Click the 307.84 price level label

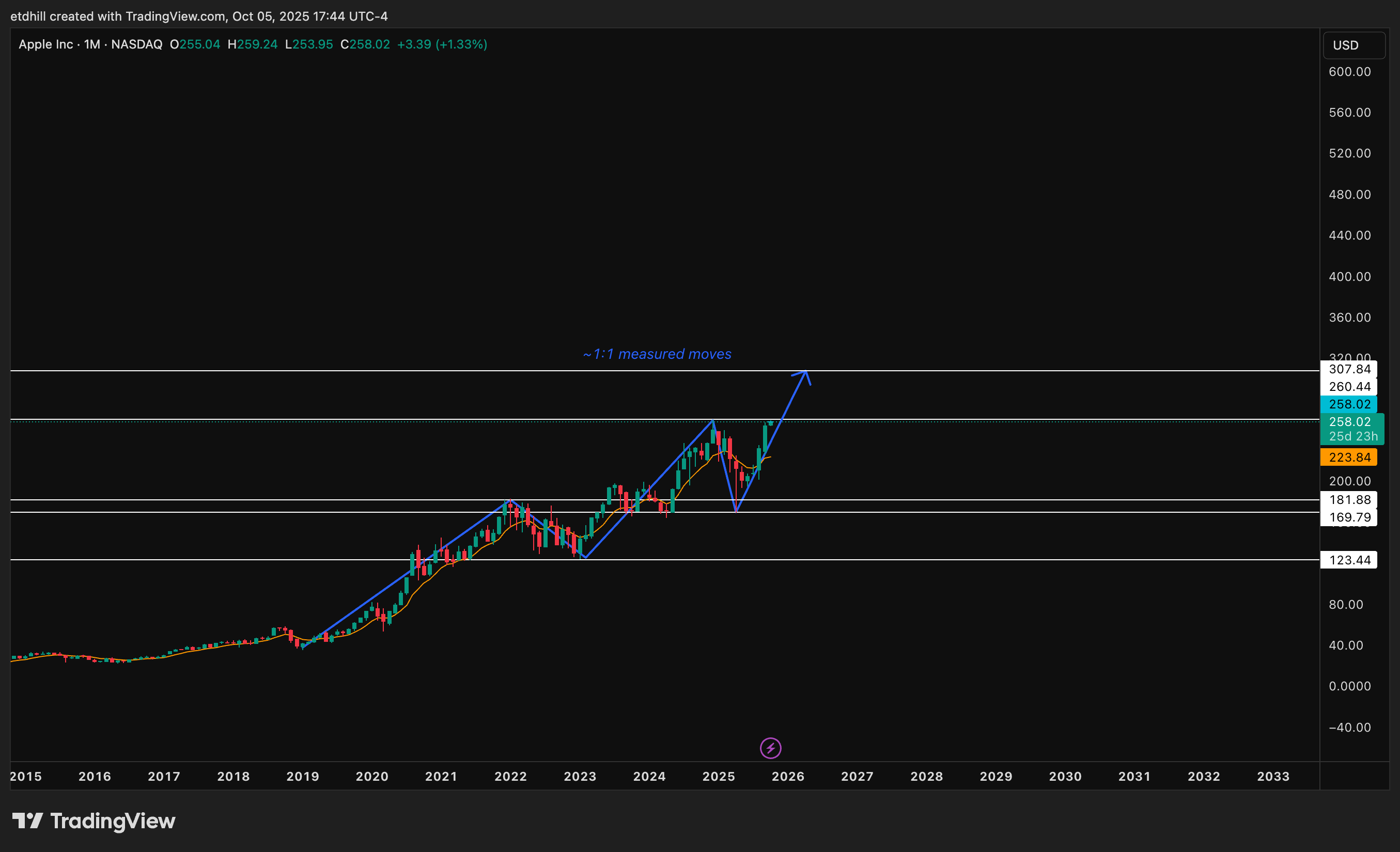[1349, 369]
